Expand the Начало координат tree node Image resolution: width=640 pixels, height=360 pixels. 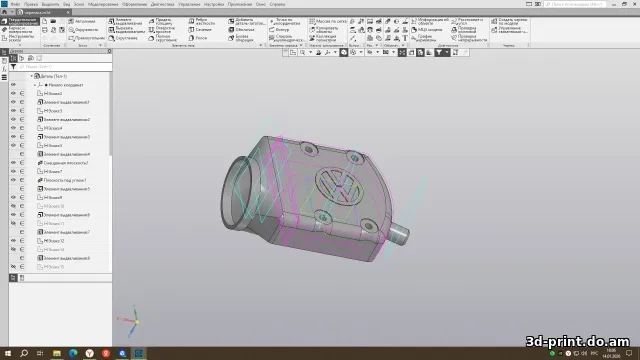click(x=35, y=85)
